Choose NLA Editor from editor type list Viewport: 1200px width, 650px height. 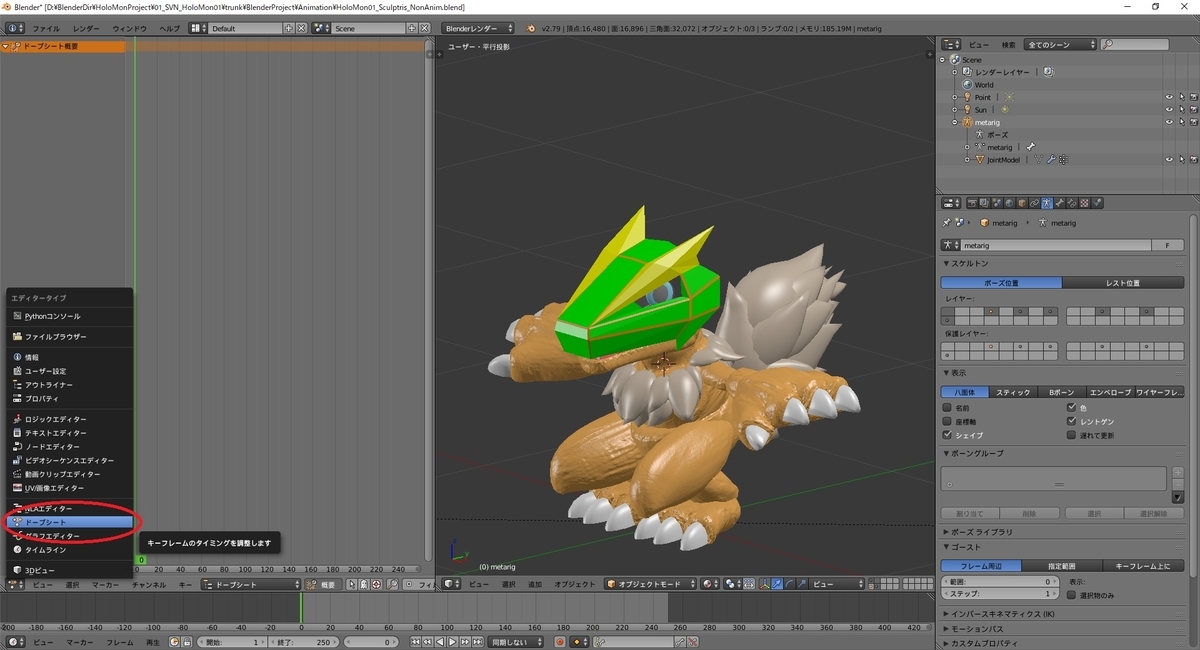(x=70, y=508)
